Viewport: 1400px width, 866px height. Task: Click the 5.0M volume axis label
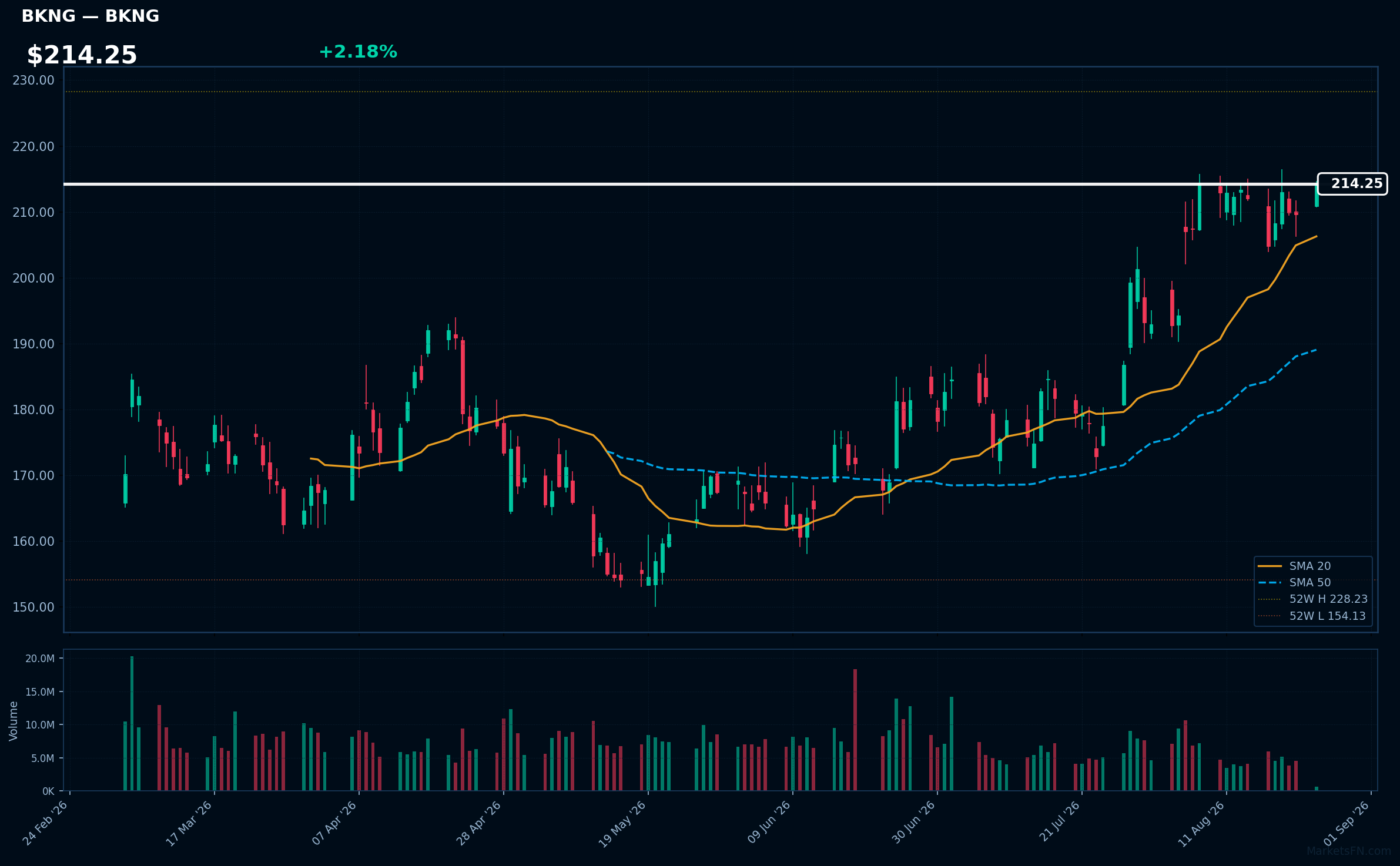(43, 758)
